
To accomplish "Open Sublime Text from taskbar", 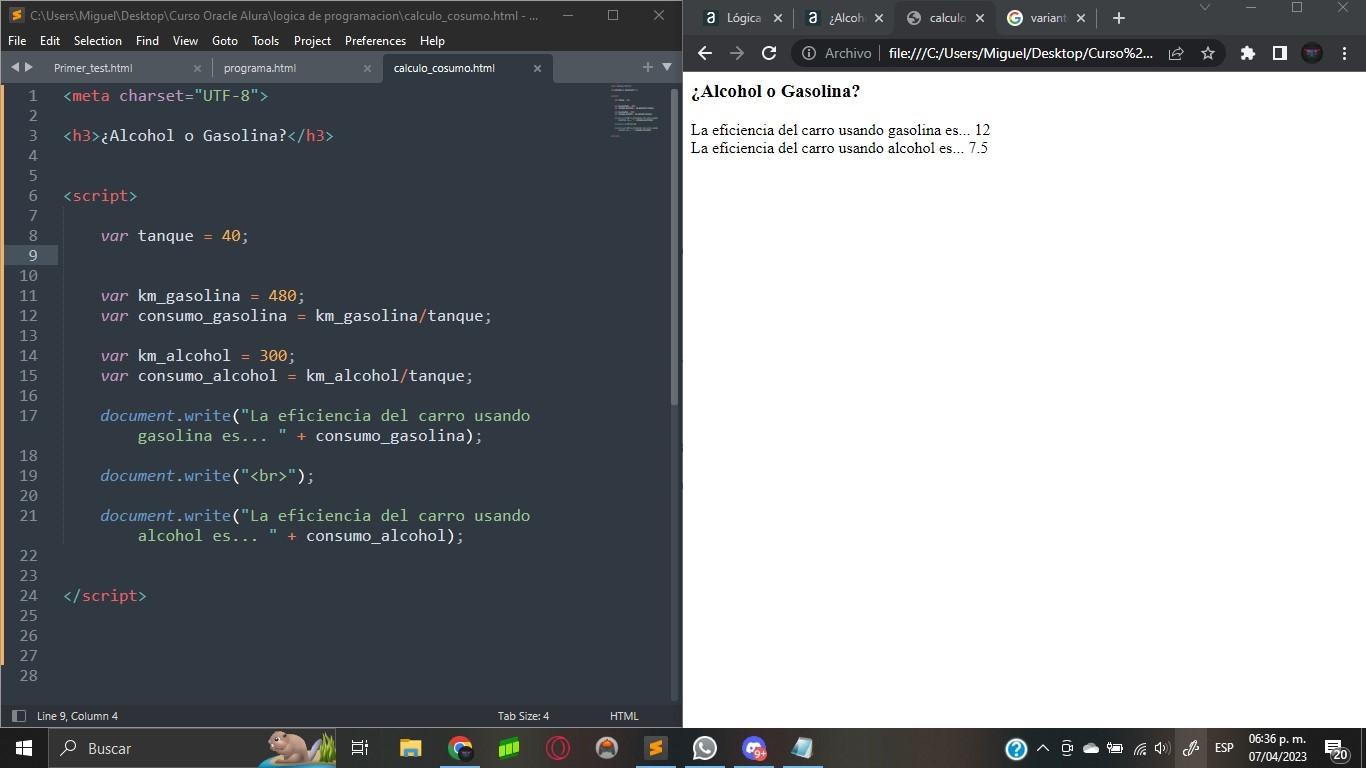I will [x=656, y=748].
